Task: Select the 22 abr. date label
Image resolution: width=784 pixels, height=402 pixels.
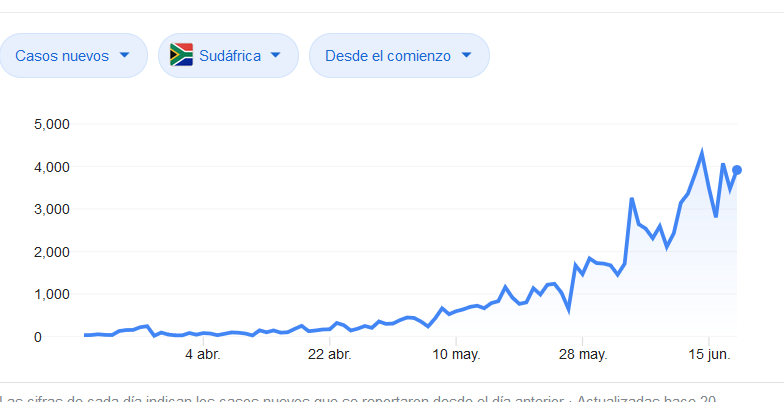Action: tap(328, 354)
